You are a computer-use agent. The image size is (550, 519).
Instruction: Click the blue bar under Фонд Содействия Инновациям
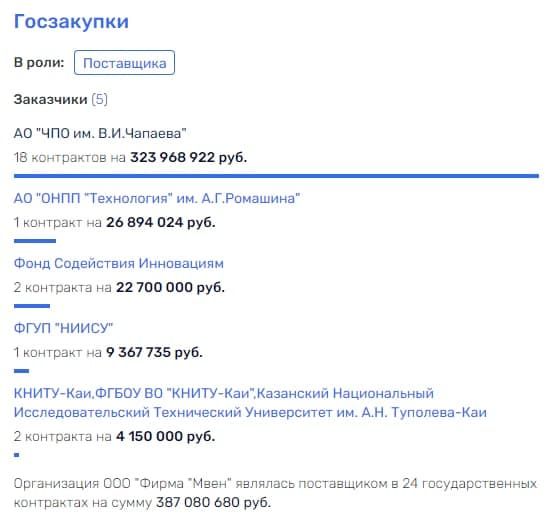pos(32,306)
